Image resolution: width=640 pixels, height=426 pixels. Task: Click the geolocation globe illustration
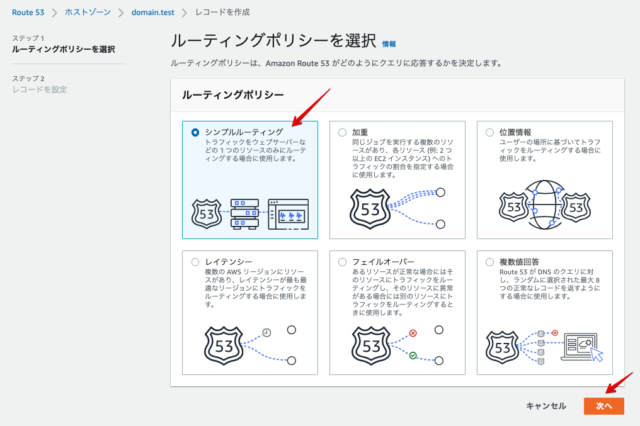coord(544,205)
